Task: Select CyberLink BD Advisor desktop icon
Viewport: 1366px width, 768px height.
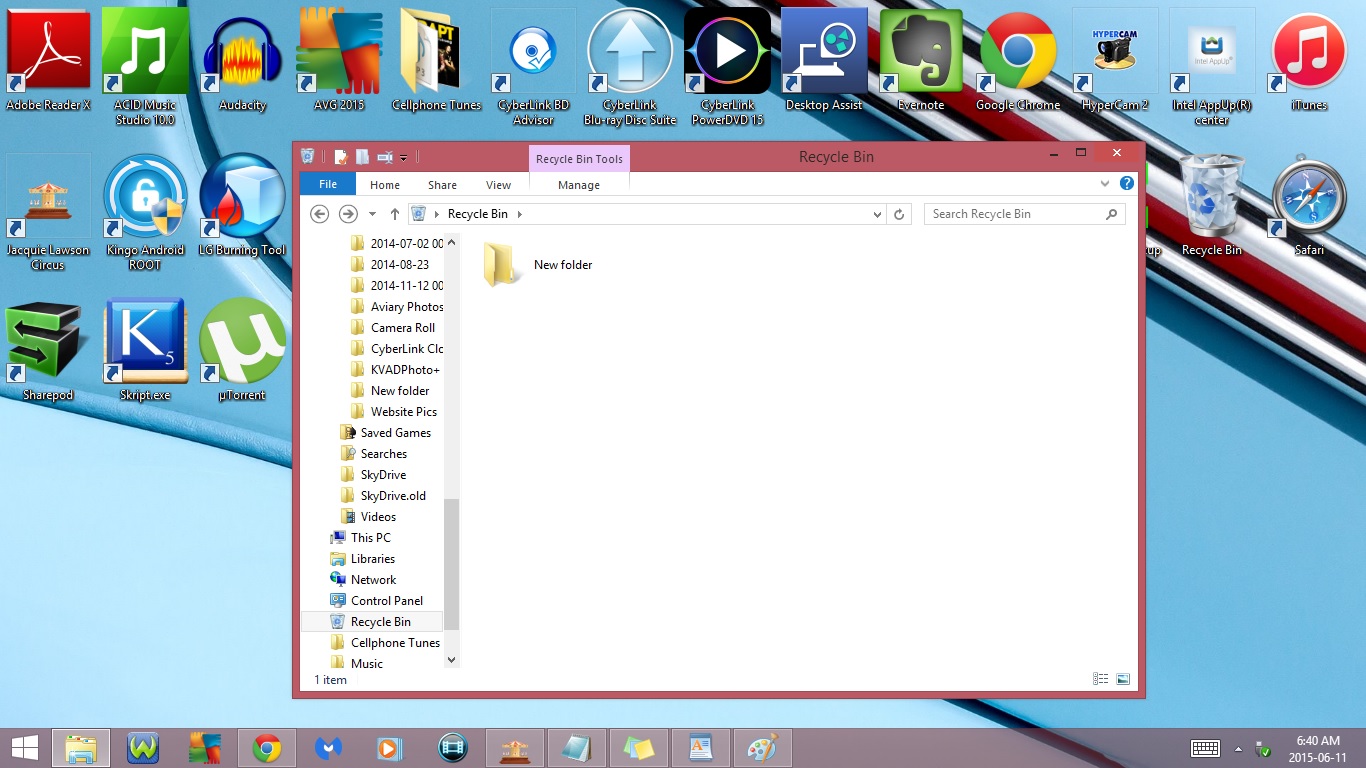Action: coord(533,66)
